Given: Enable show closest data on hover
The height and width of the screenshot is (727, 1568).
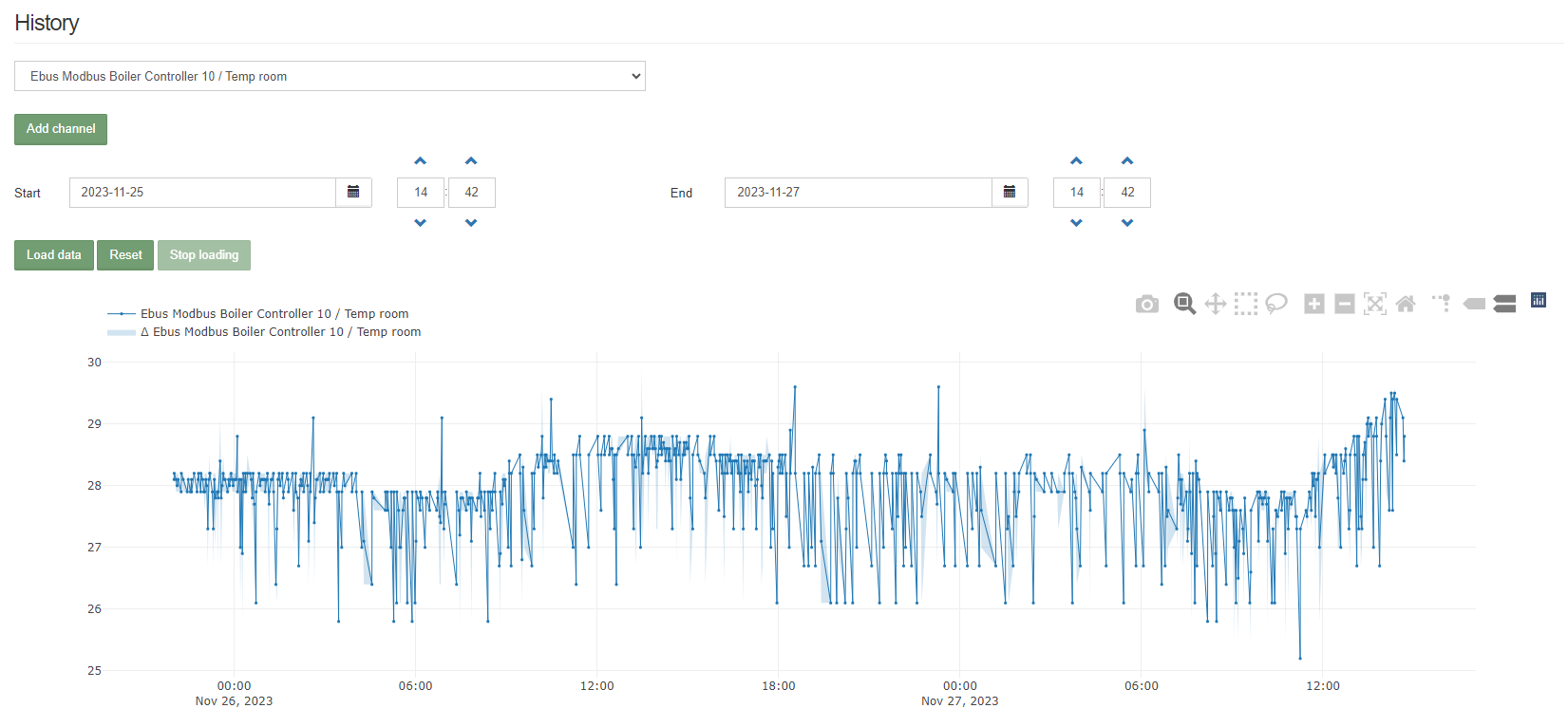Looking at the screenshot, I should tap(1474, 304).
